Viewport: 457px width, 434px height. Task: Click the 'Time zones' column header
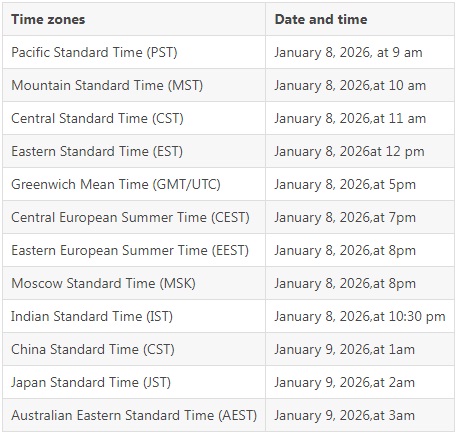pyautogui.click(x=134, y=19)
